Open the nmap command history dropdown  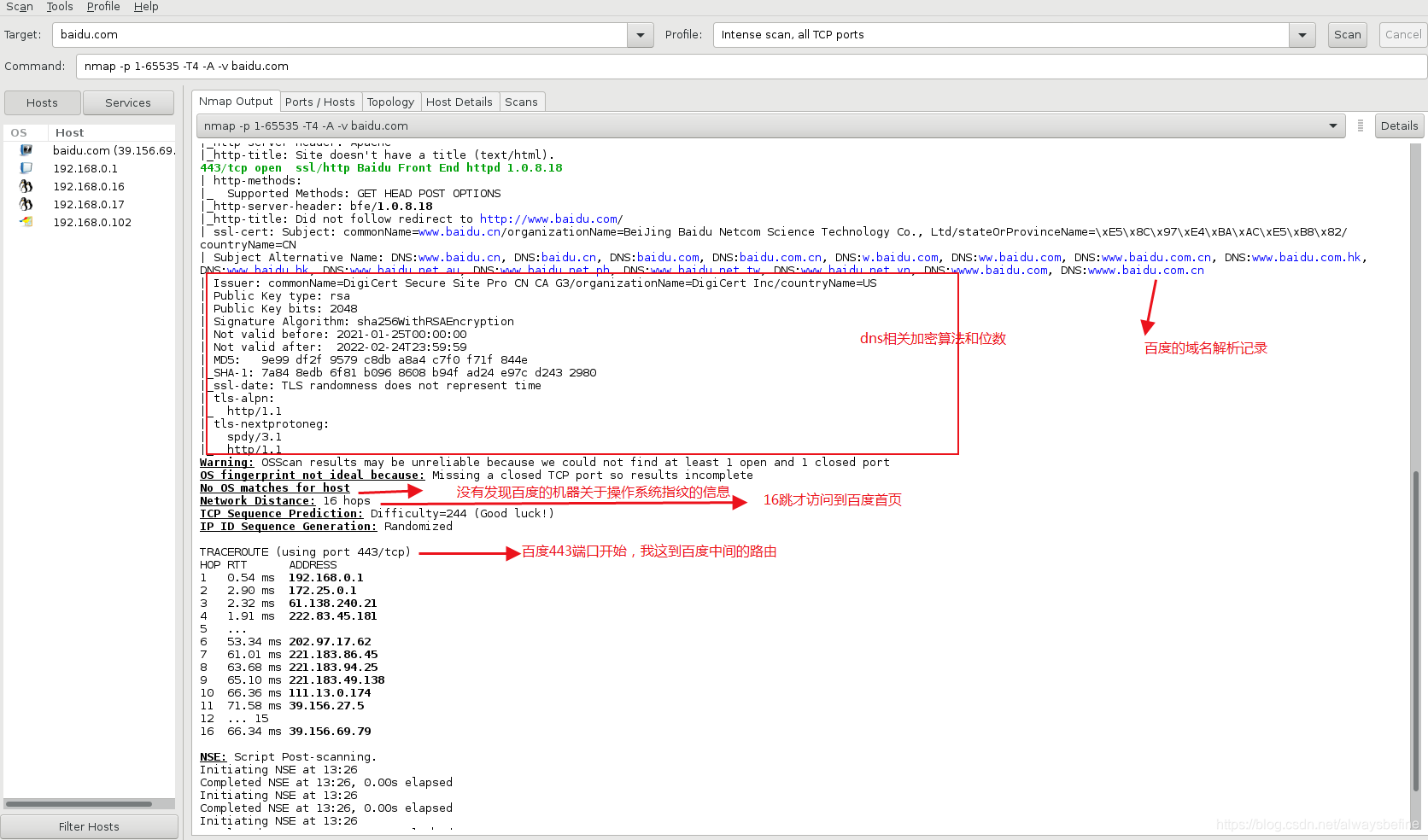coord(1334,125)
